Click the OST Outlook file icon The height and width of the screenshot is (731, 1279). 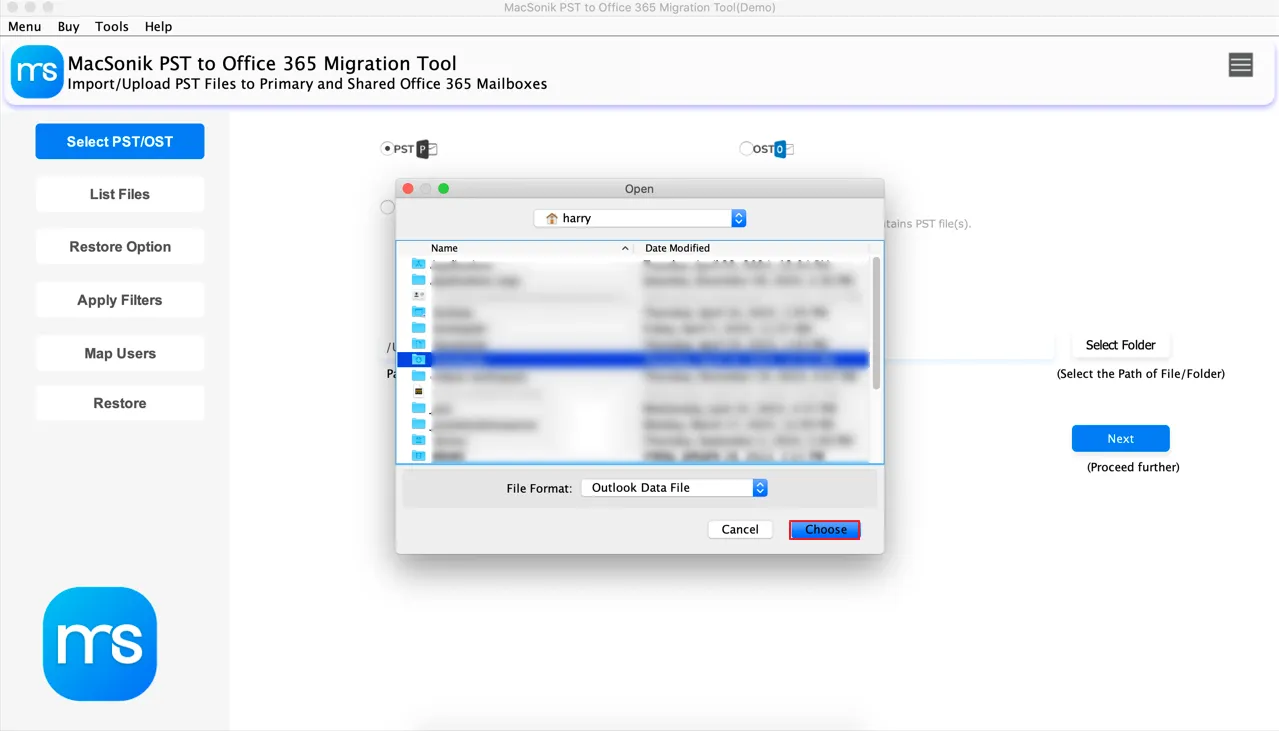click(x=784, y=149)
